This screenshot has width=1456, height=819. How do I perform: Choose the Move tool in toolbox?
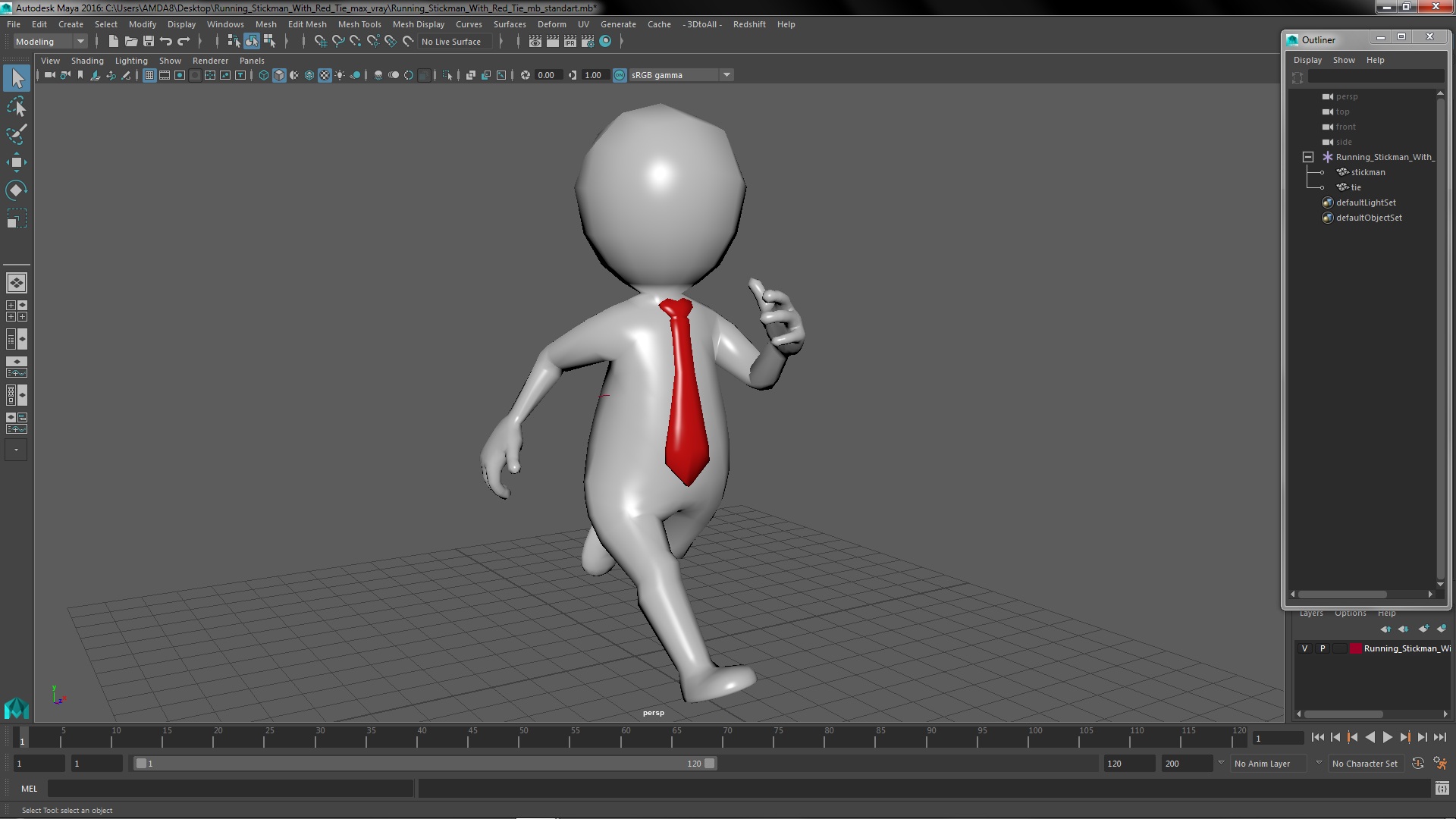tap(16, 162)
